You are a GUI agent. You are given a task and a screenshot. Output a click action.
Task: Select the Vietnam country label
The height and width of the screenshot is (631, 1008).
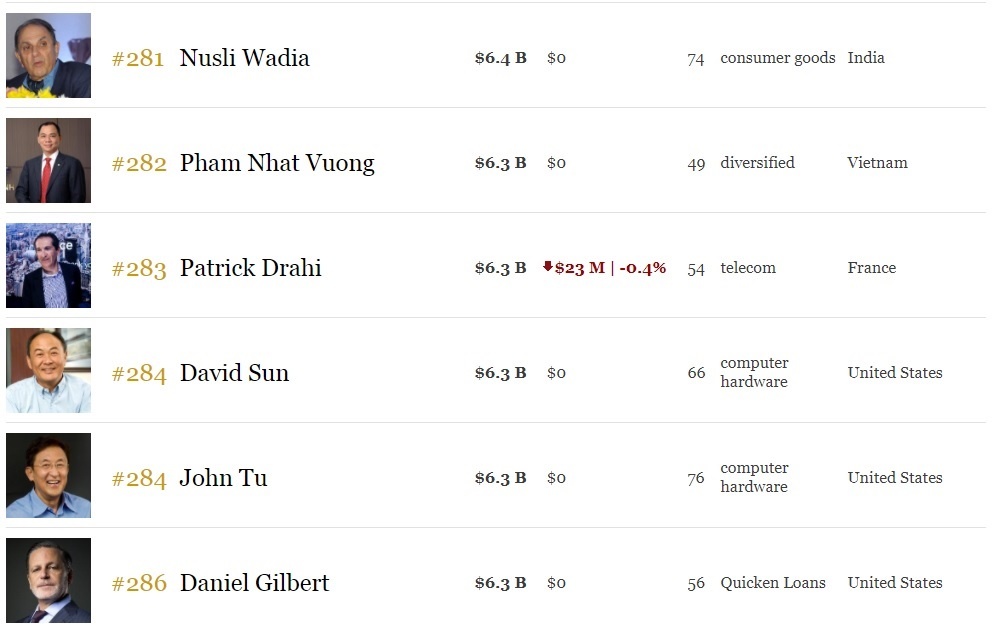point(877,163)
